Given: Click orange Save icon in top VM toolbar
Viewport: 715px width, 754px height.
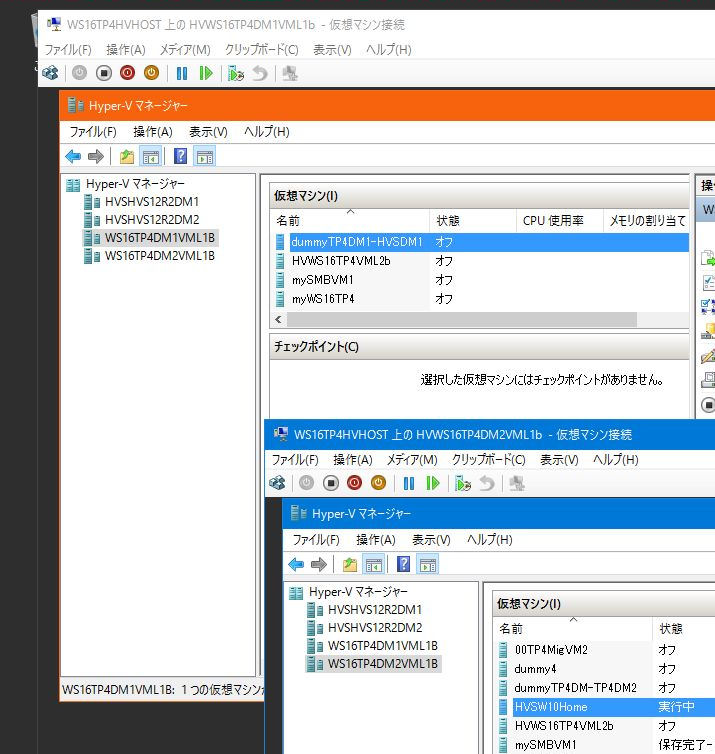Looking at the screenshot, I should click(x=151, y=73).
